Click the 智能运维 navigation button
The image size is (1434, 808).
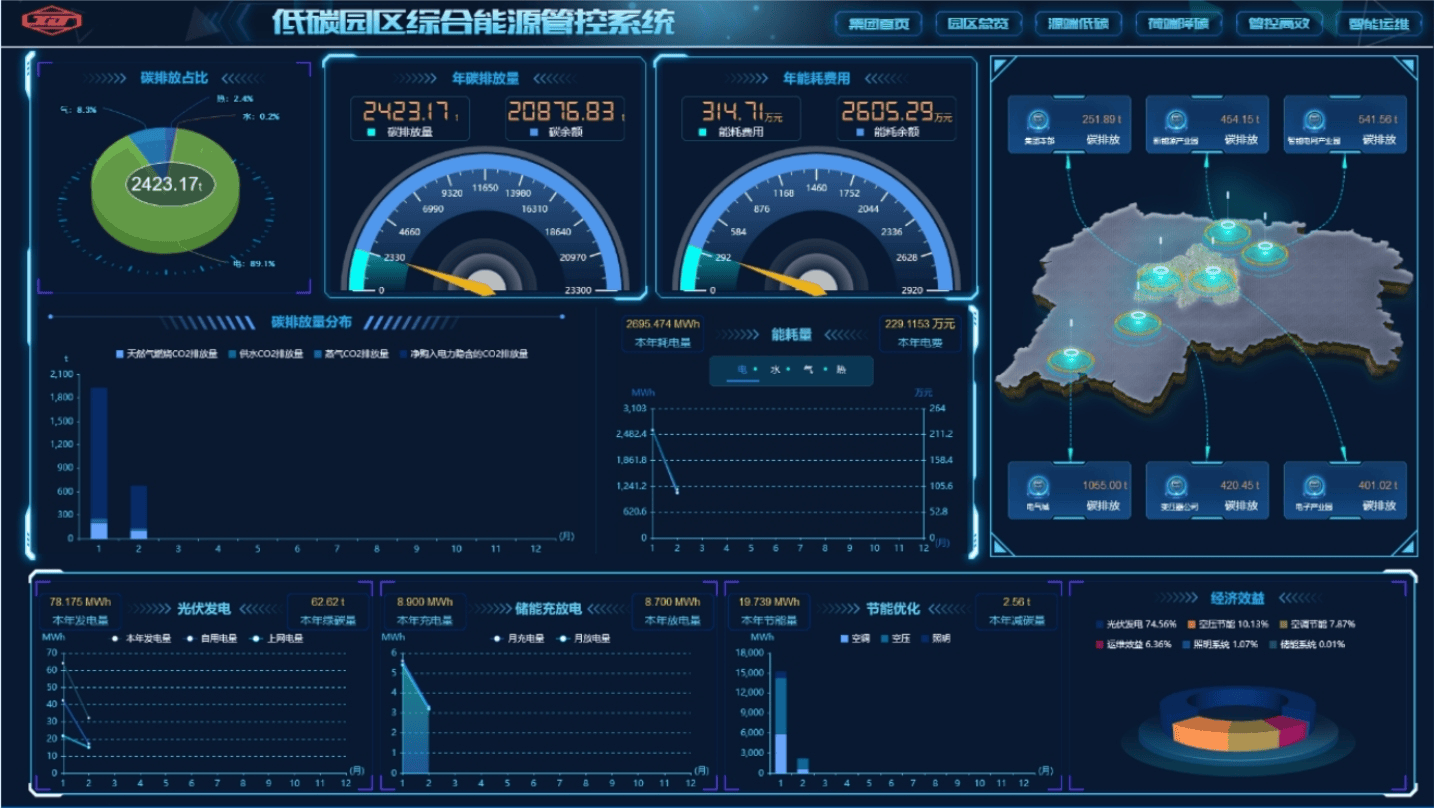tap(1378, 24)
